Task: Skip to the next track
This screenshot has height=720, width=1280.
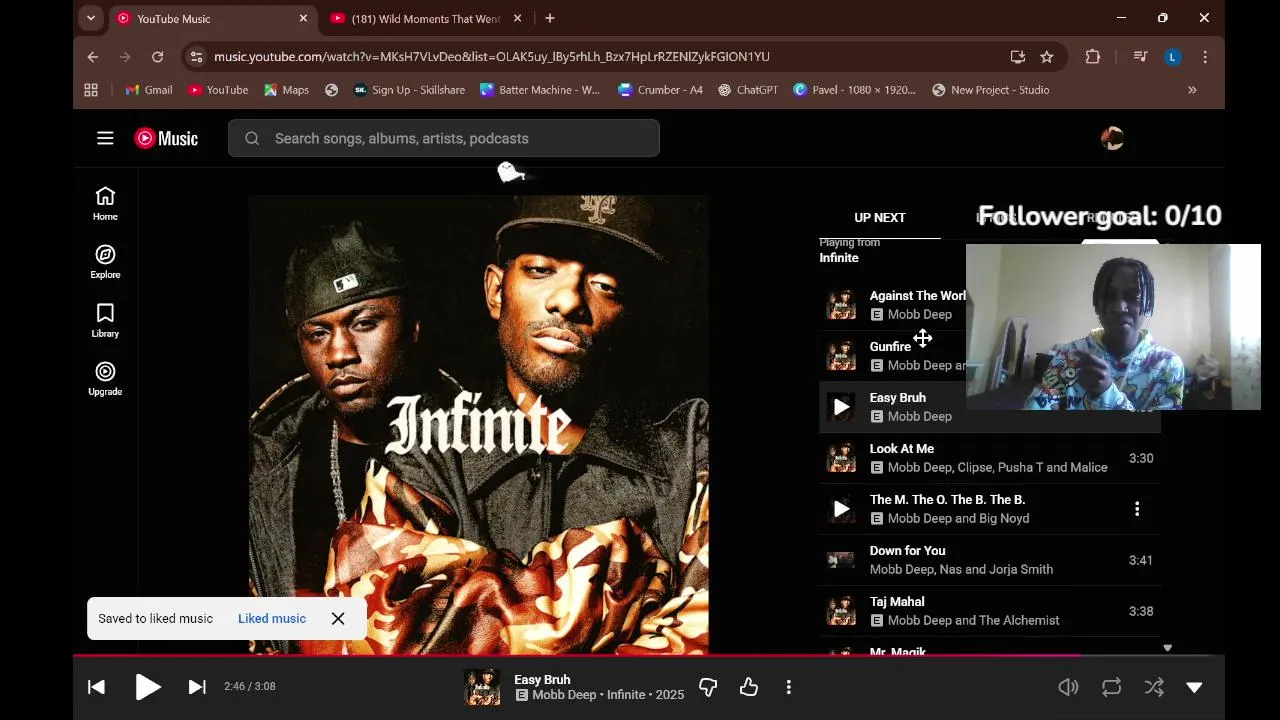Action: (197, 687)
